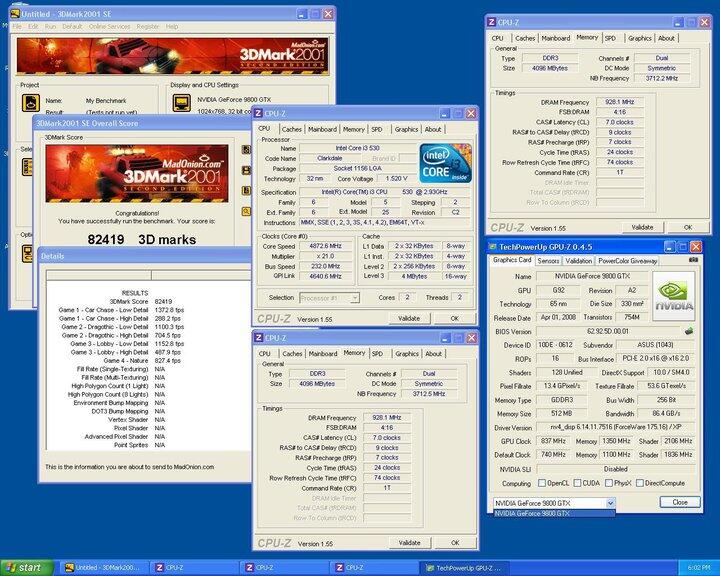Image resolution: width=720 pixels, height=576 pixels.
Task: Click the 6:02 PM taskbar clock
Action: tap(699, 568)
